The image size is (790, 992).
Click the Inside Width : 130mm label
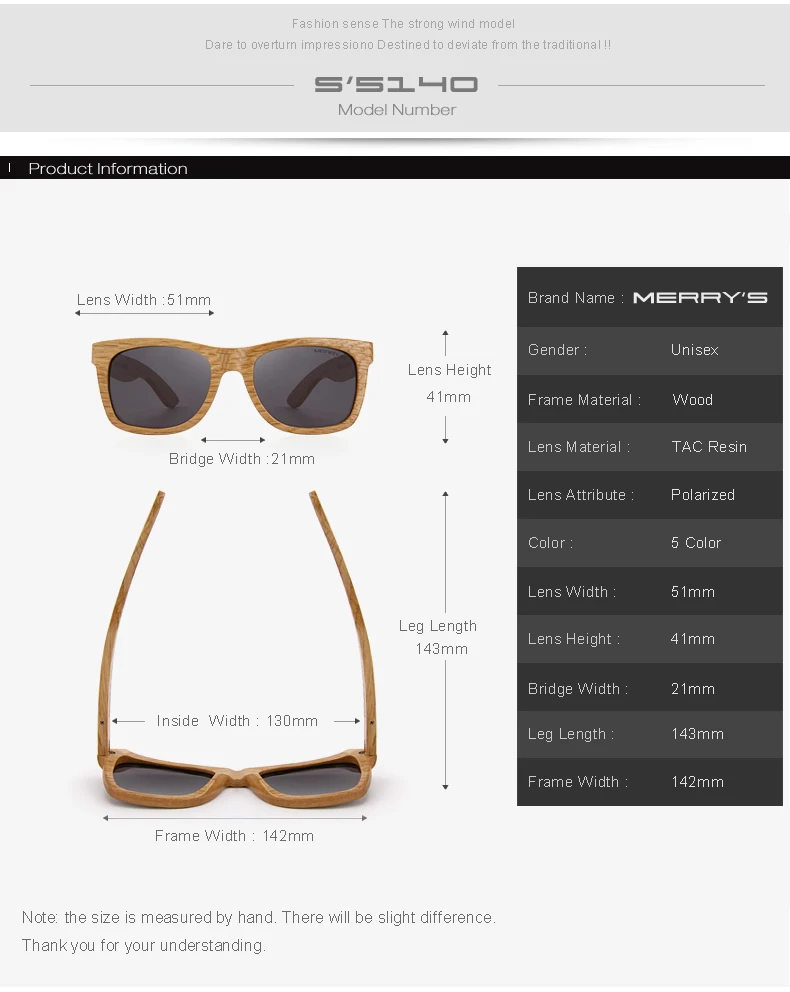click(237, 721)
